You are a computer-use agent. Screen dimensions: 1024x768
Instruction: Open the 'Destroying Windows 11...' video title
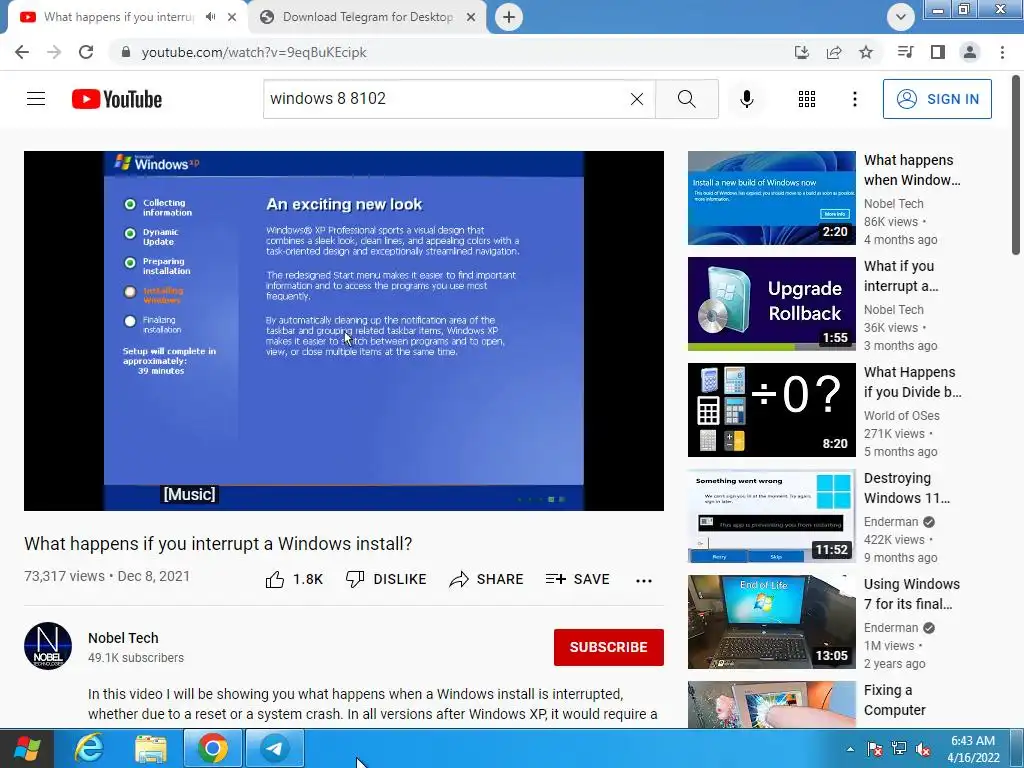[x=906, y=488]
